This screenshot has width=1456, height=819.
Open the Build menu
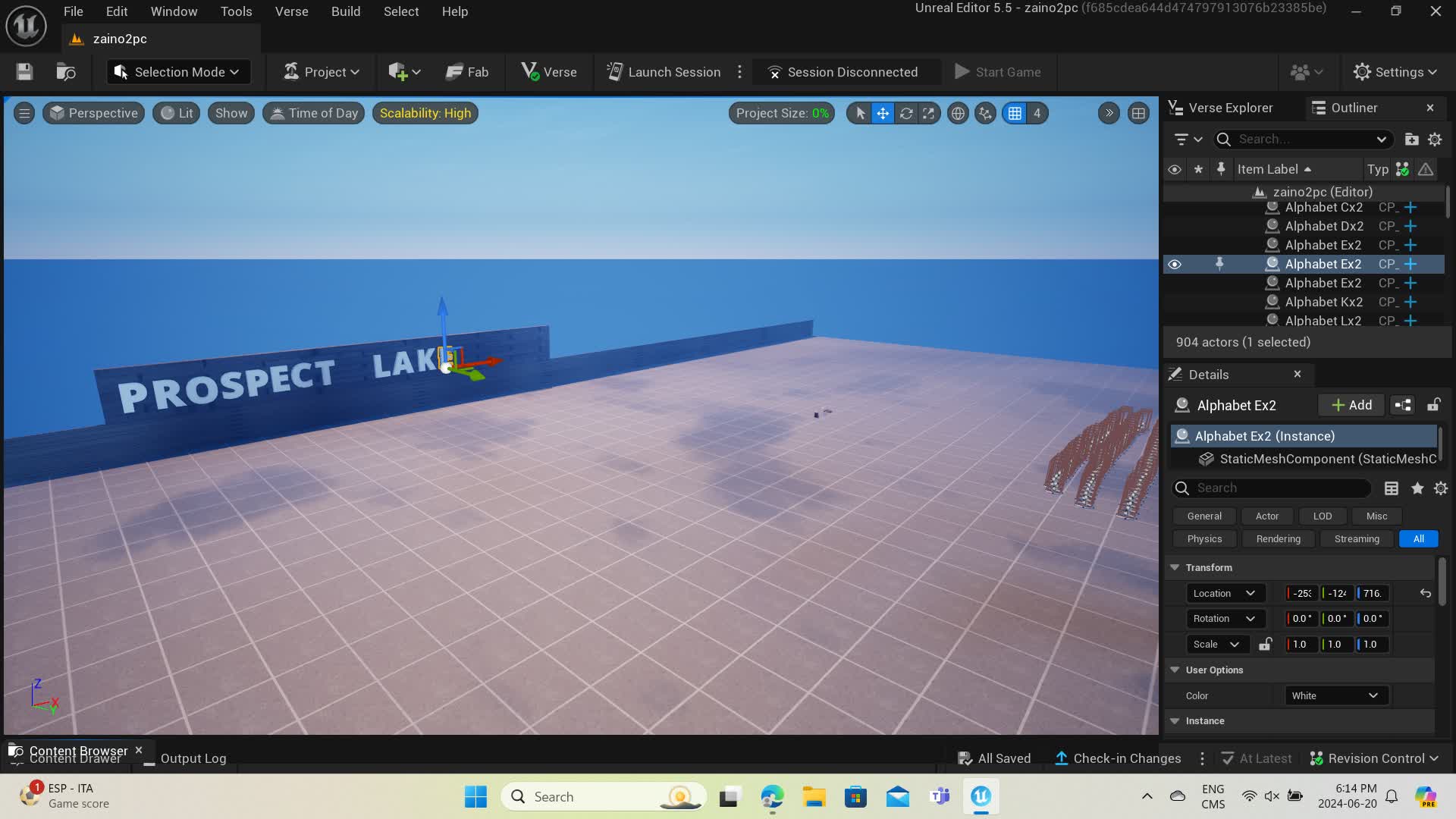coord(345,11)
